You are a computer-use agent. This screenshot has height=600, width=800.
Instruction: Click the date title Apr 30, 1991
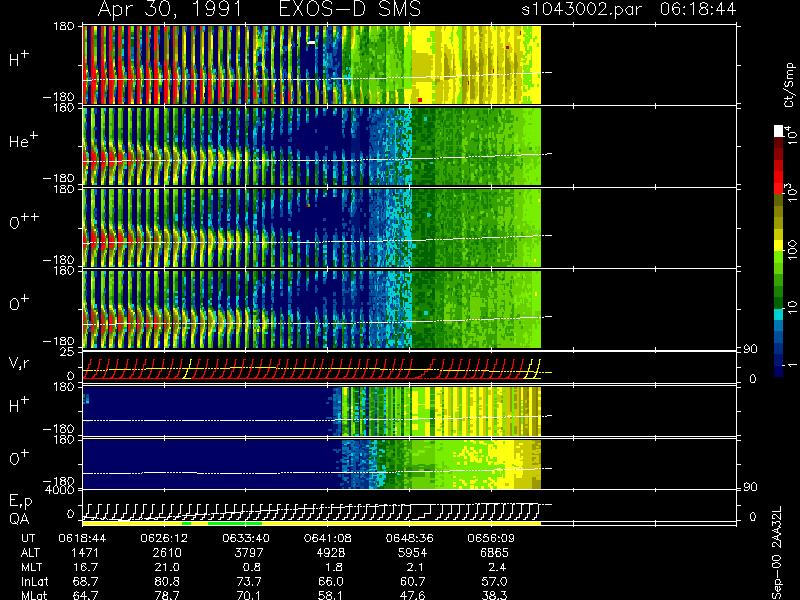(169, 9)
